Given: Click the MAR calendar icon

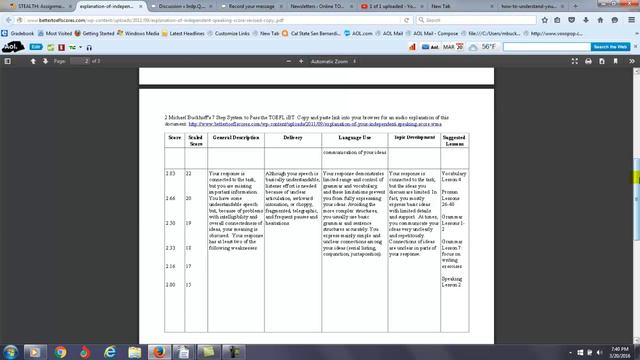Looking at the screenshot, I should (x=453, y=47).
